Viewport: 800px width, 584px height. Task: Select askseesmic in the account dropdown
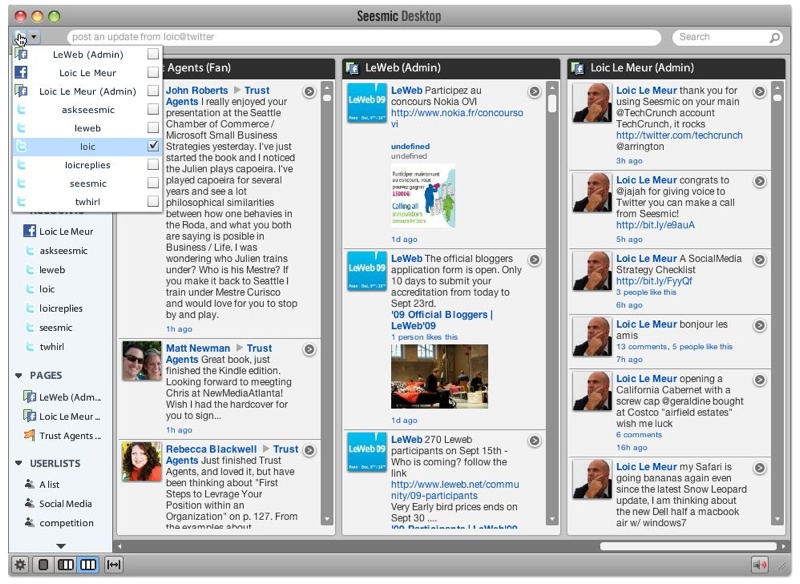[x=87, y=110]
